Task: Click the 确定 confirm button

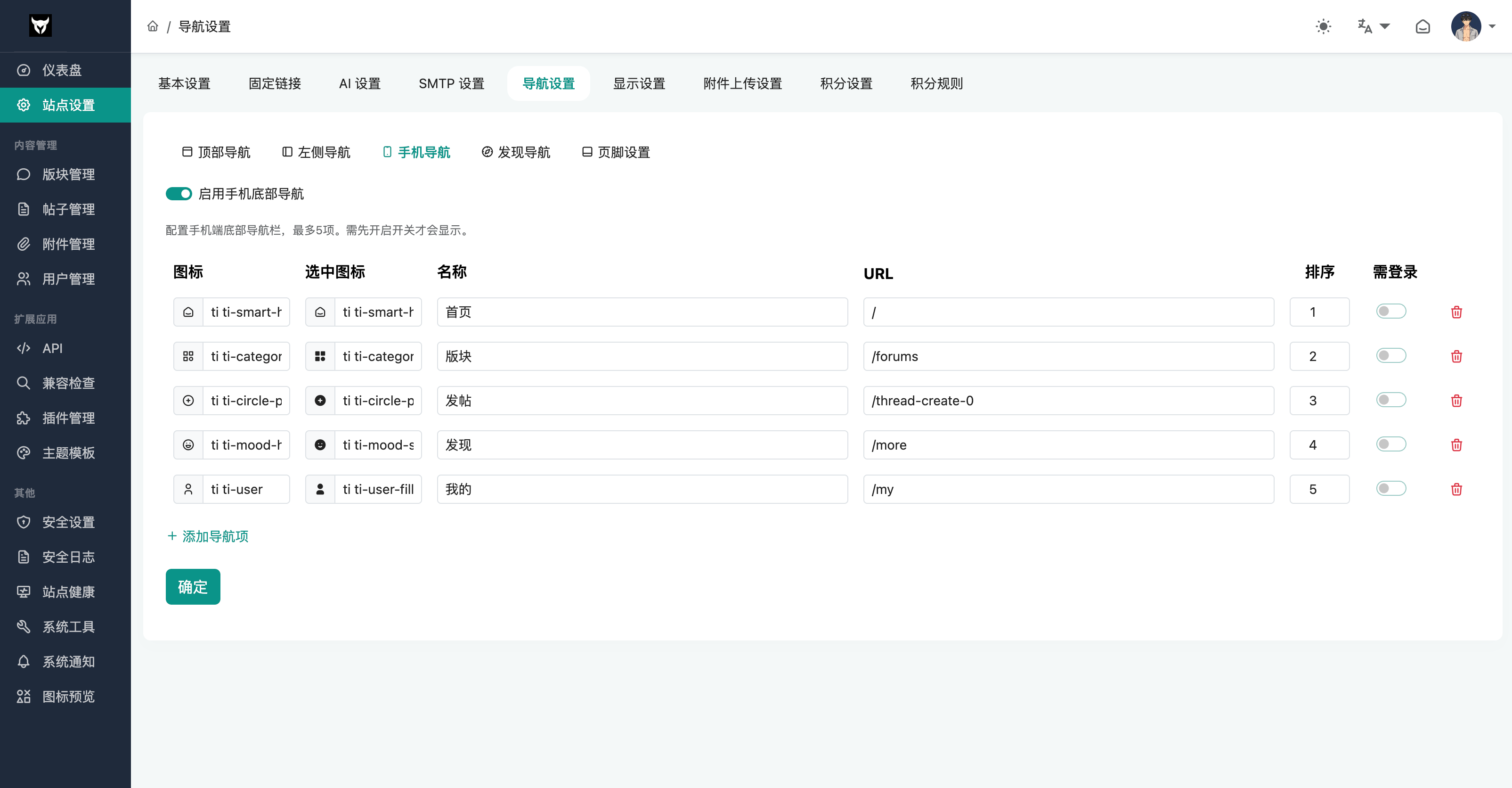Action: point(193,587)
